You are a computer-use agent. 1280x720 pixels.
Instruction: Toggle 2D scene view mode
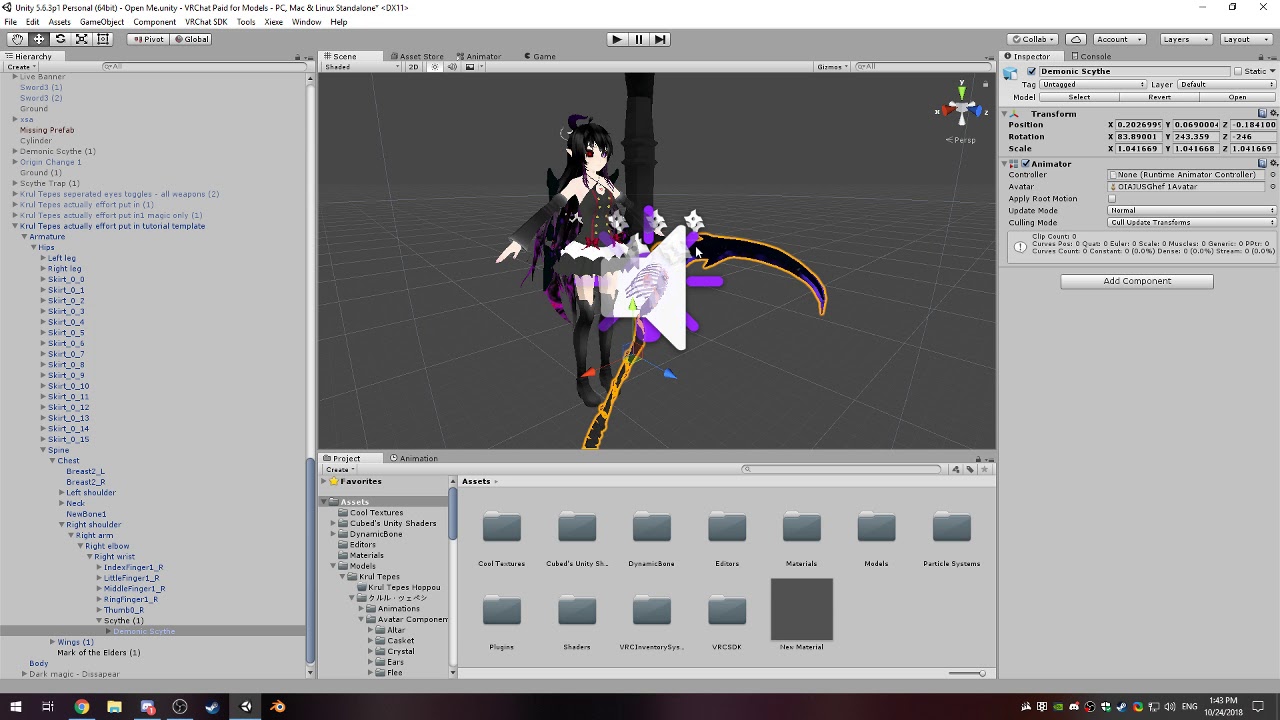click(413, 67)
